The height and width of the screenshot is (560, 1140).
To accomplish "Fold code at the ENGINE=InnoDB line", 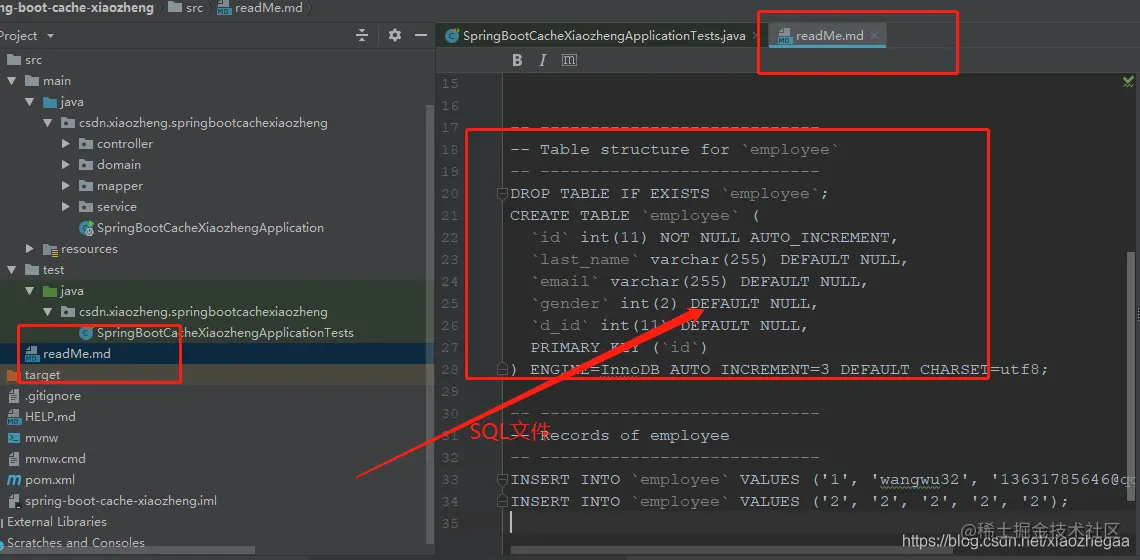I will (502, 369).
